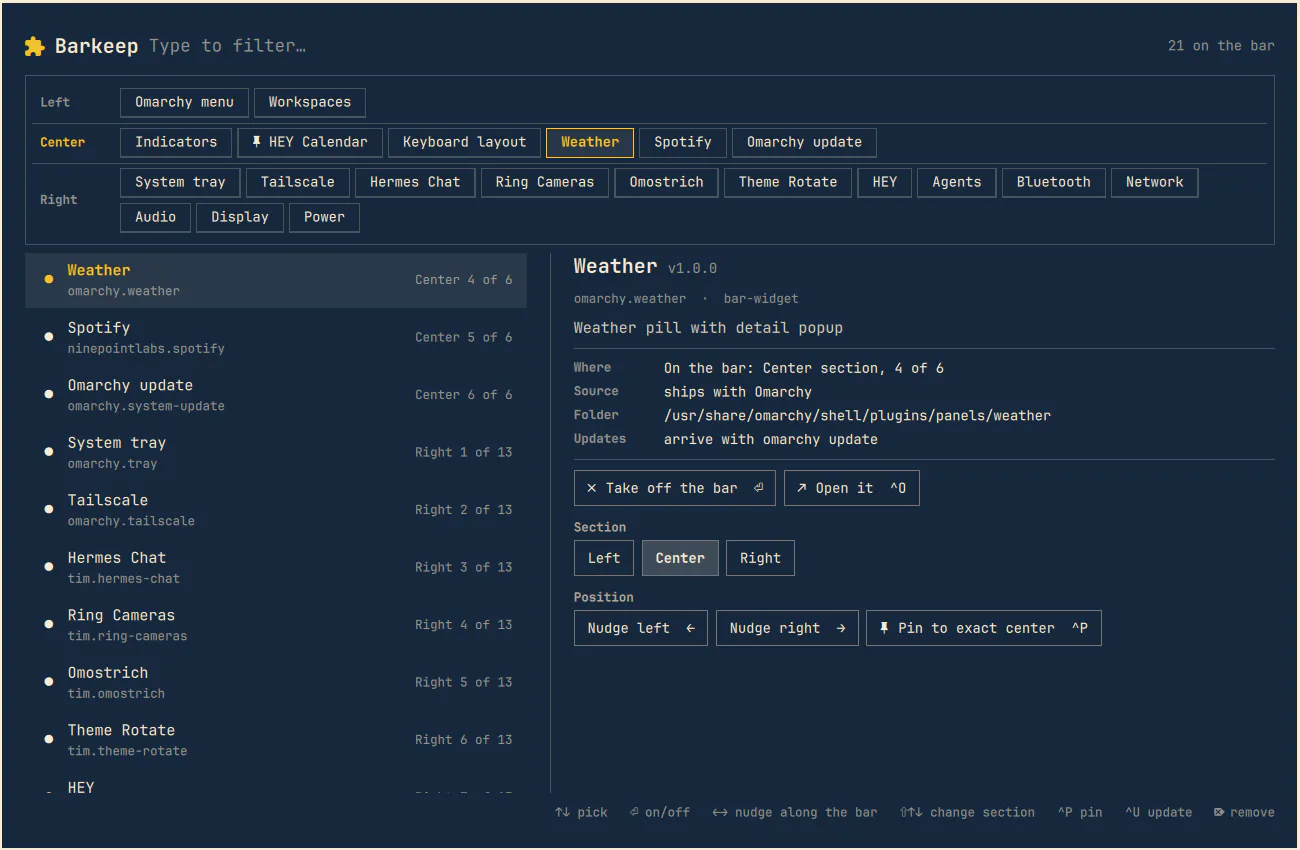Nudge Weather right along the bar
This screenshot has width=1300, height=850.
(787, 628)
